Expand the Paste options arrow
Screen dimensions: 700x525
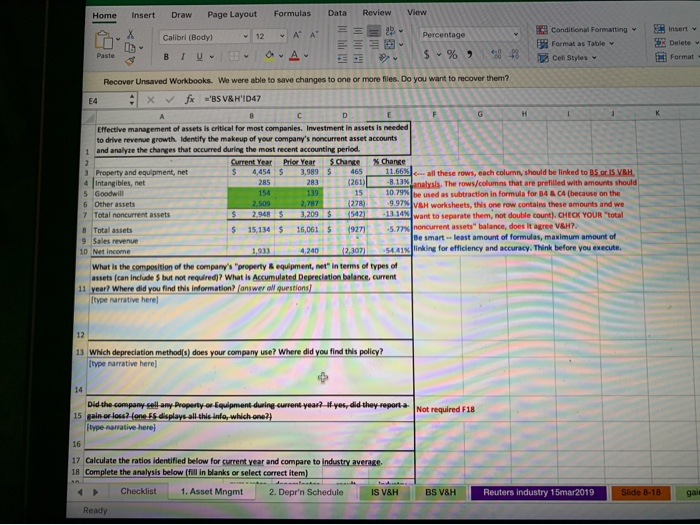point(118,39)
